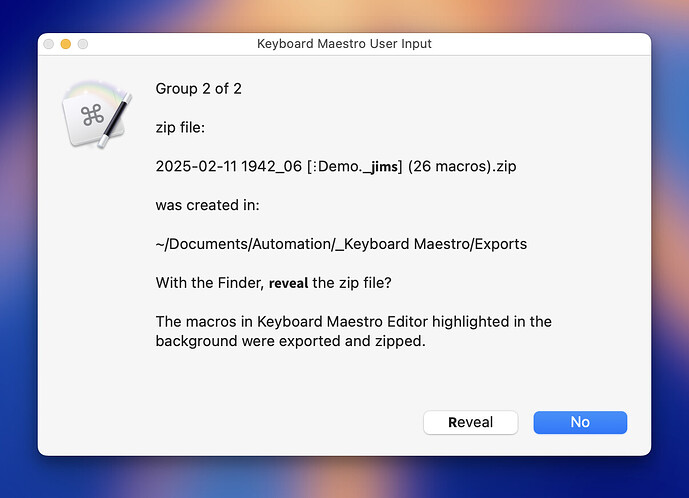Click the 'Group 2 of 2' text
The image size is (689, 498).
click(198, 88)
